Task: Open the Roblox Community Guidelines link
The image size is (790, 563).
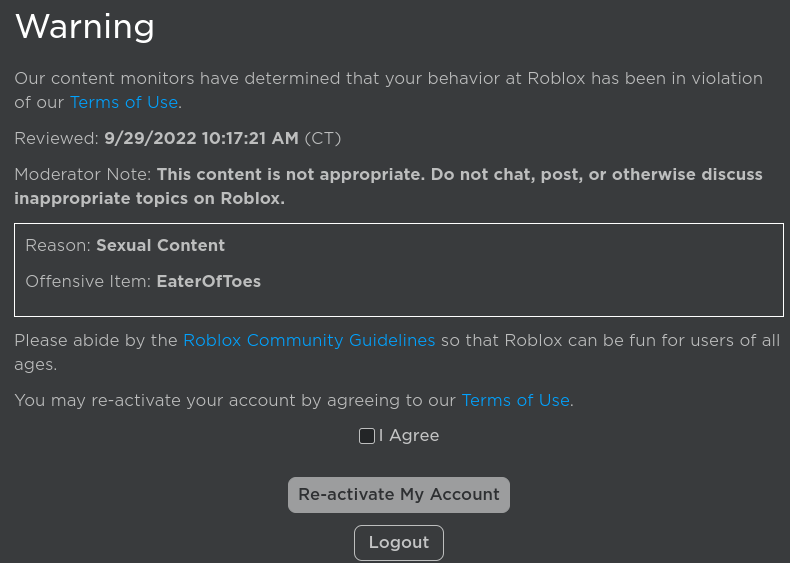Action: [309, 340]
